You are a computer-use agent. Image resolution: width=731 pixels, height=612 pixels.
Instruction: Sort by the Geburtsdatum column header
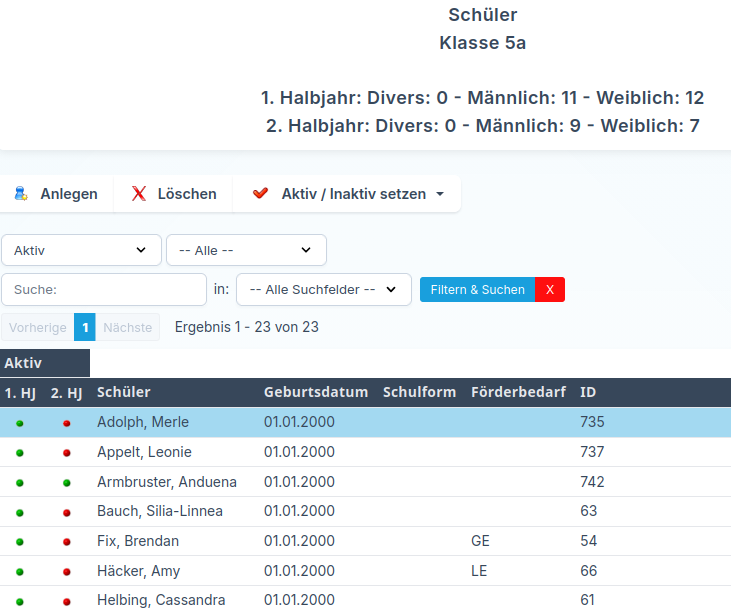coord(316,392)
